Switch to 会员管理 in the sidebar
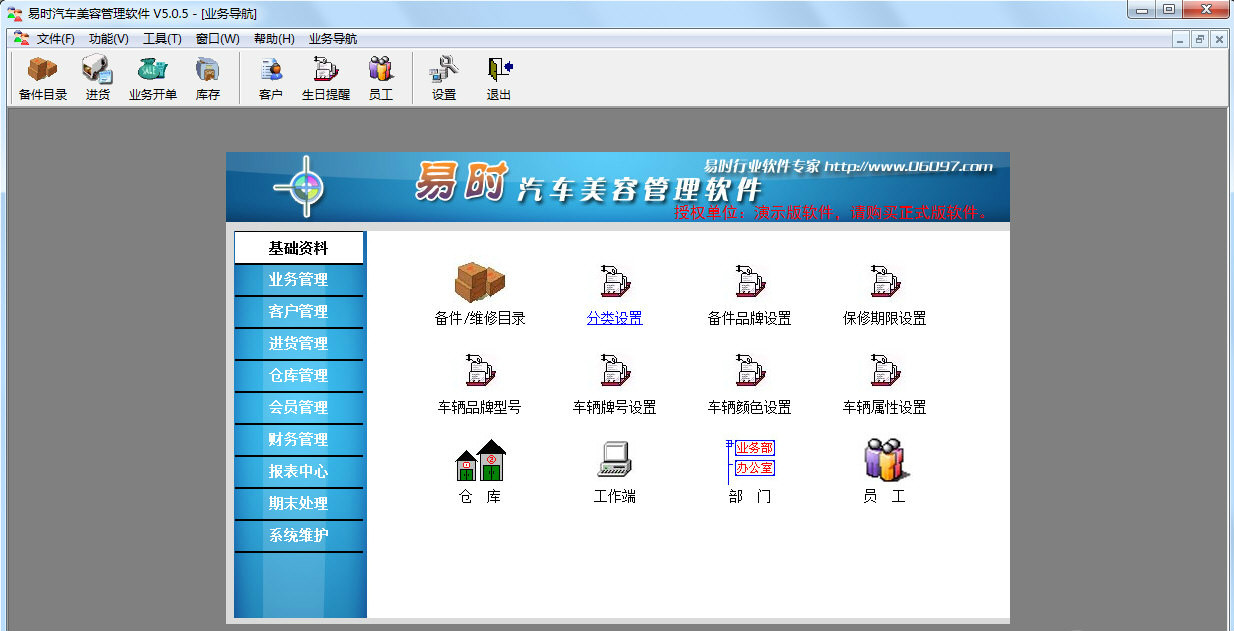The width and height of the screenshot is (1234, 631). tap(299, 408)
